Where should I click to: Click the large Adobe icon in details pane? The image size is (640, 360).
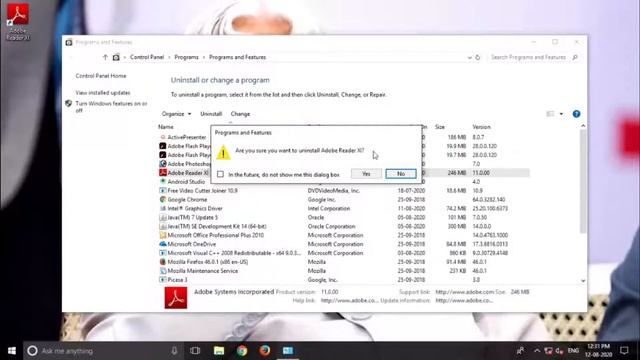[176, 298]
